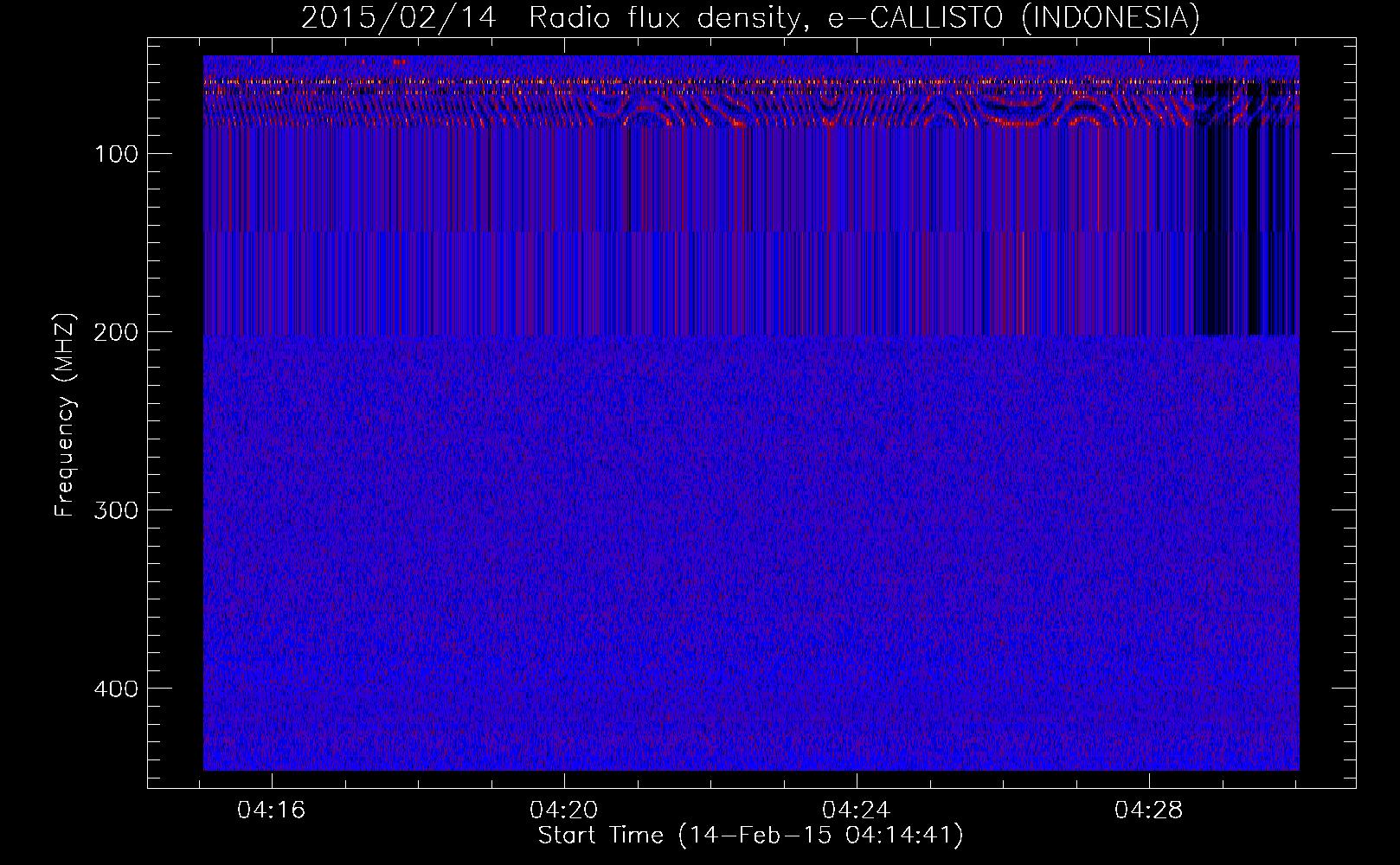This screenshot has height=865, width=1400.
Task: Click the 04:16 time tick label
Action: (x=272, y=811)
